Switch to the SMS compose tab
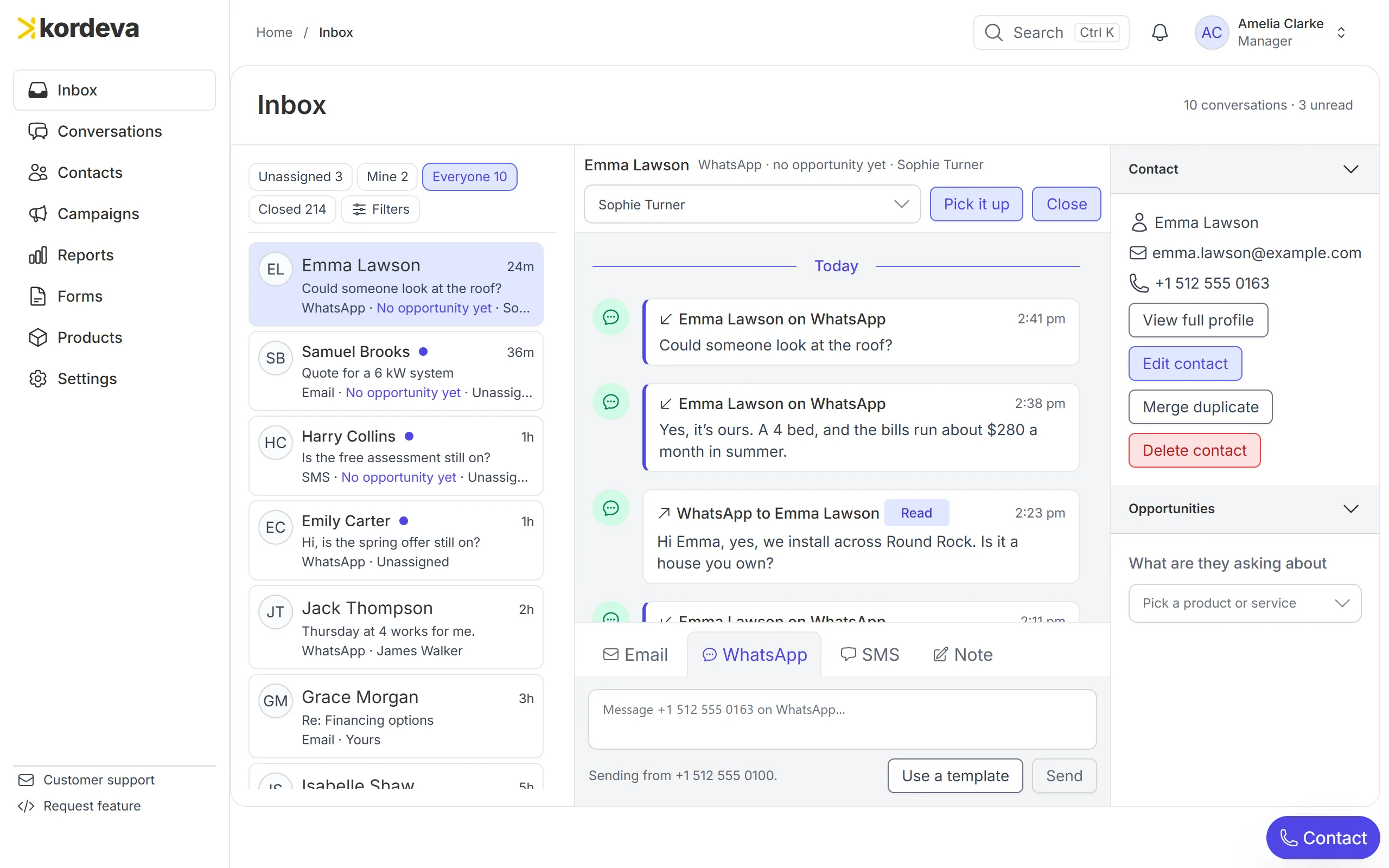1389x868 pixels. coord(870,654)
